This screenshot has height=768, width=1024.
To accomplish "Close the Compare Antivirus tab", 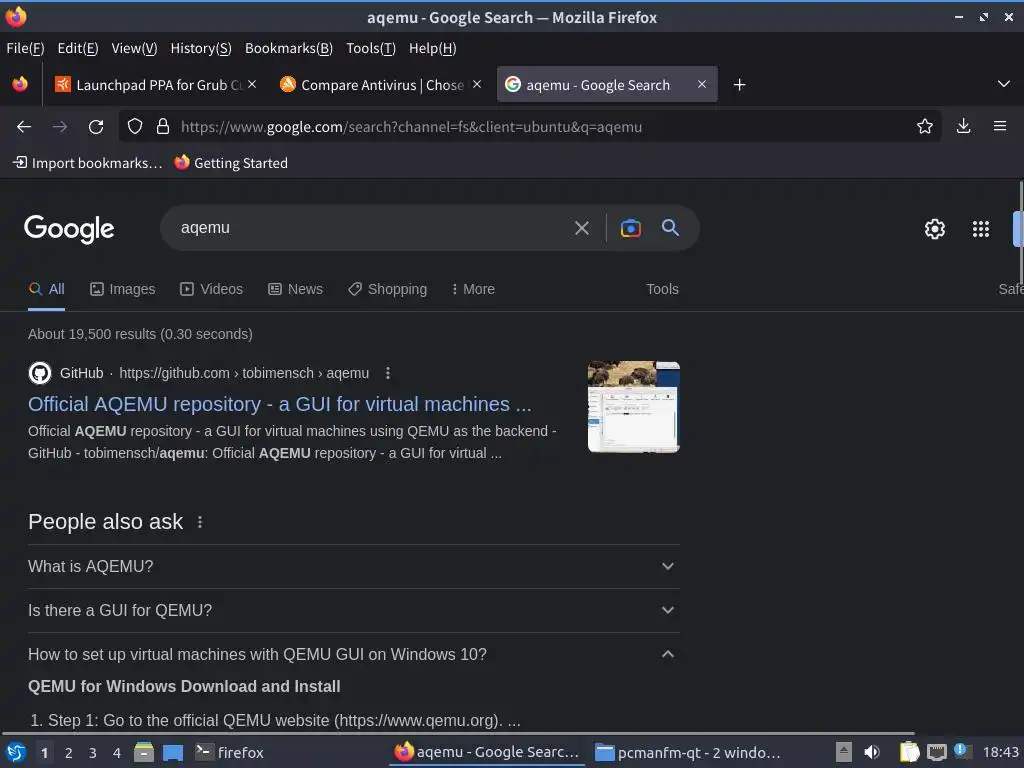I will tap(477, 84).
